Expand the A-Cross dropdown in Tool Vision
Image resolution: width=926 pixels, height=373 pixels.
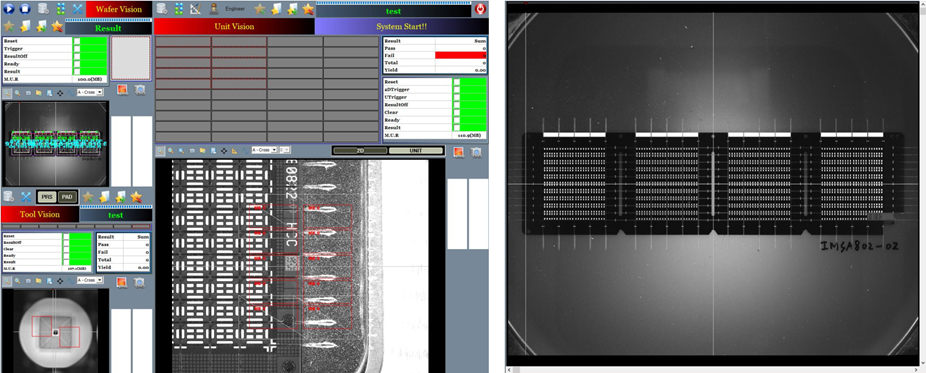click(90, 280)
